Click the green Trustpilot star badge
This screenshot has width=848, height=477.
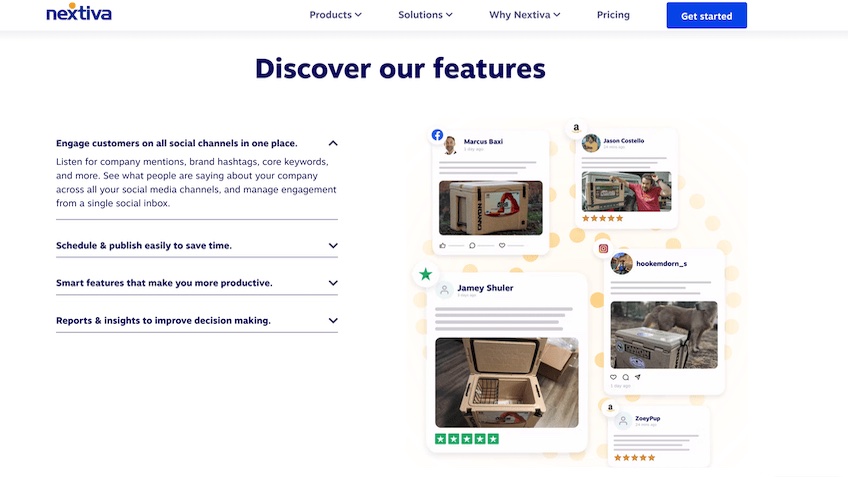(426, 274)
